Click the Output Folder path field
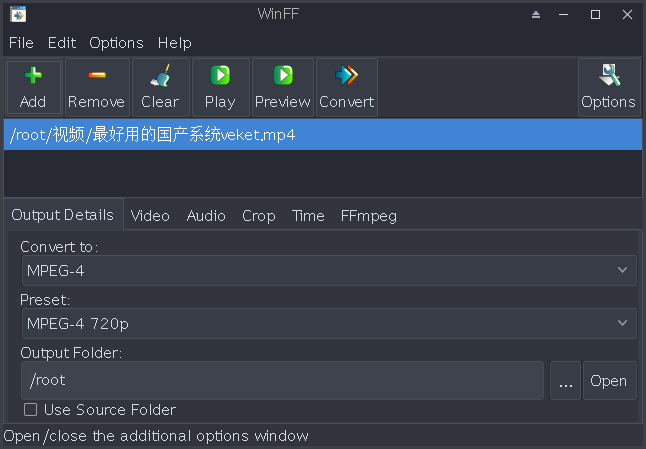Image resolution: width=646 pixels, height=449 pixels. pos(283,381)
